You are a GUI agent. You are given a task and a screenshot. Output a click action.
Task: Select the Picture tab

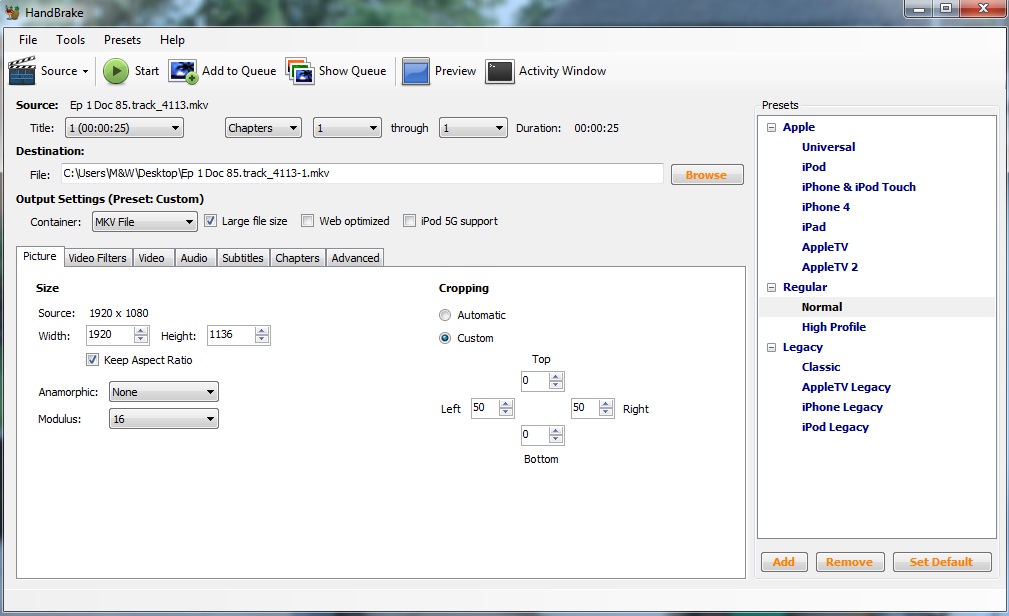[40, 256]
